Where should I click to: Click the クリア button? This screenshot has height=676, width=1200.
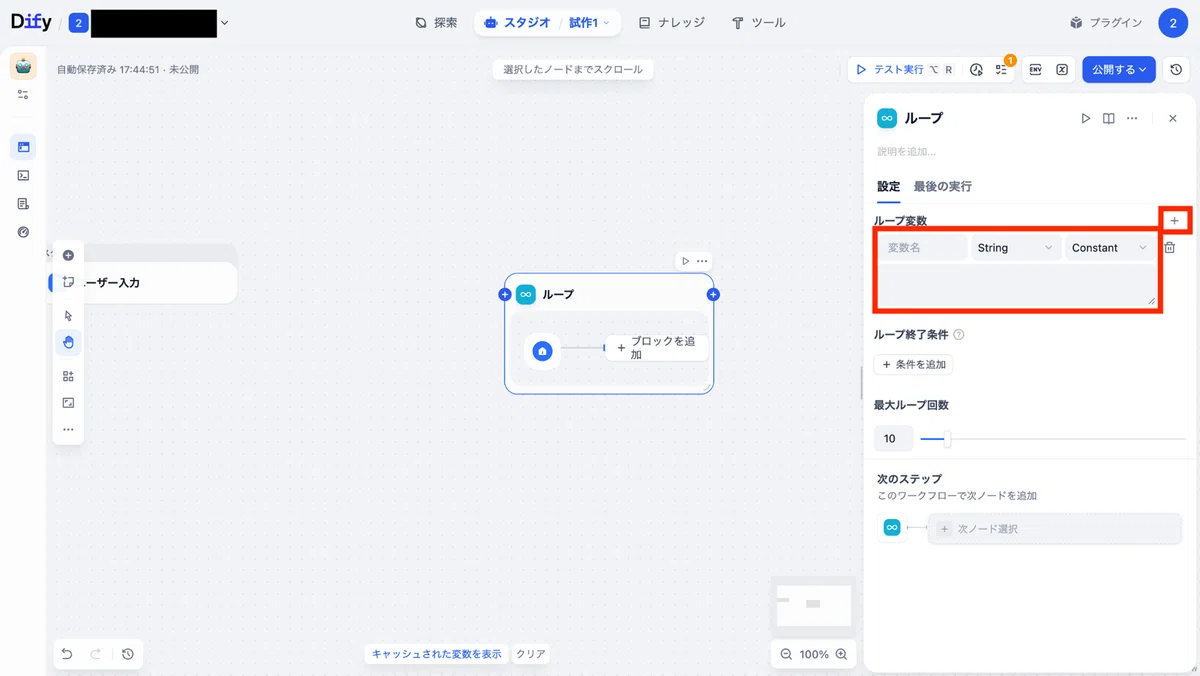coord(530,654)
